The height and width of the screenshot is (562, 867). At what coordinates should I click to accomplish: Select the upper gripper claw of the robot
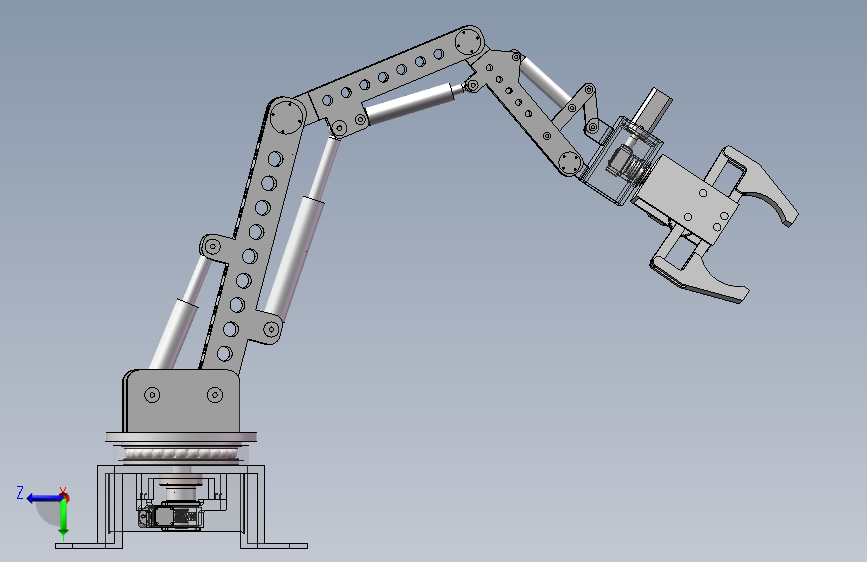pos(760,182)
